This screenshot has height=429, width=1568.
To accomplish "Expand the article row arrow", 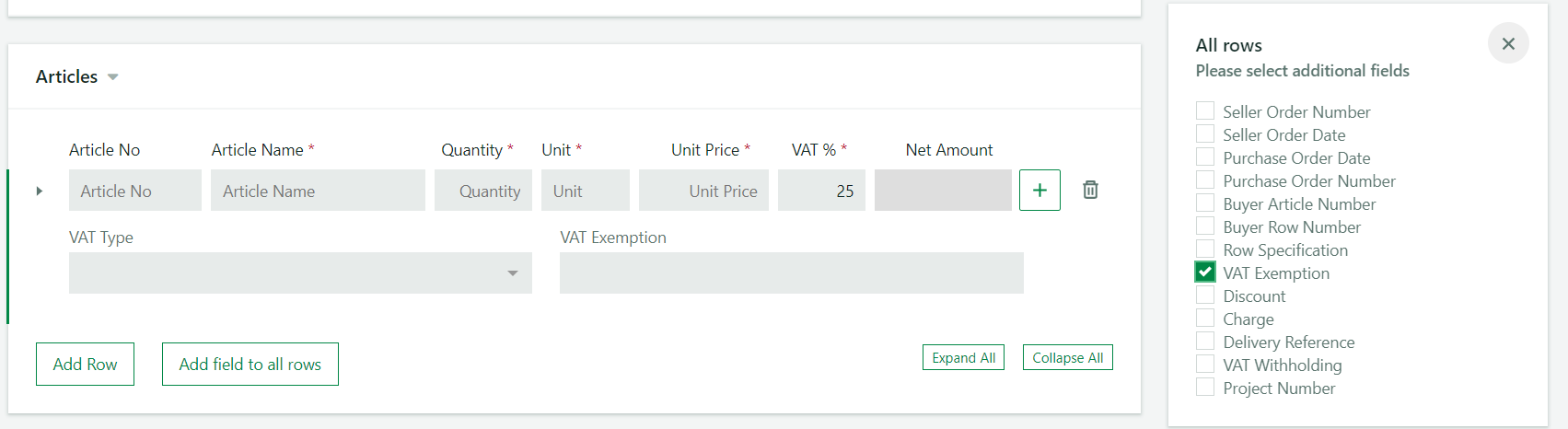I will pos(40,191).
